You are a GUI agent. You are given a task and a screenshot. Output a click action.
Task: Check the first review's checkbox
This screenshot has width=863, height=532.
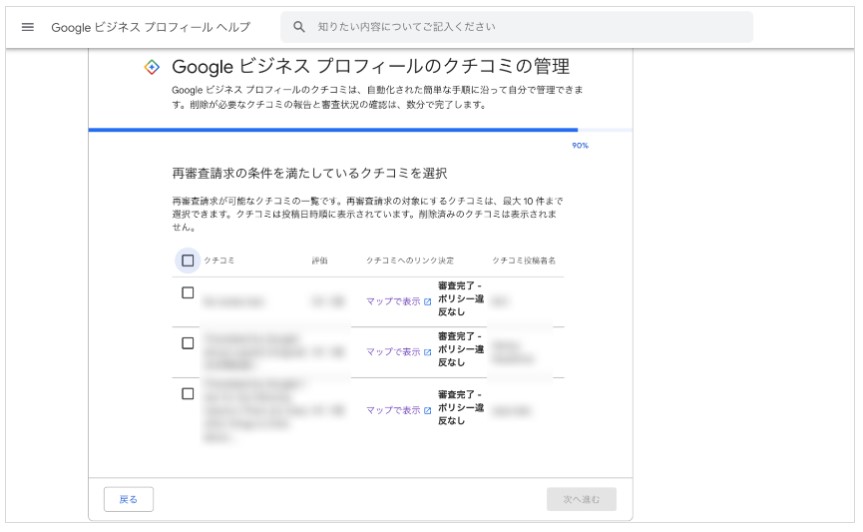[x=188, y=293]
